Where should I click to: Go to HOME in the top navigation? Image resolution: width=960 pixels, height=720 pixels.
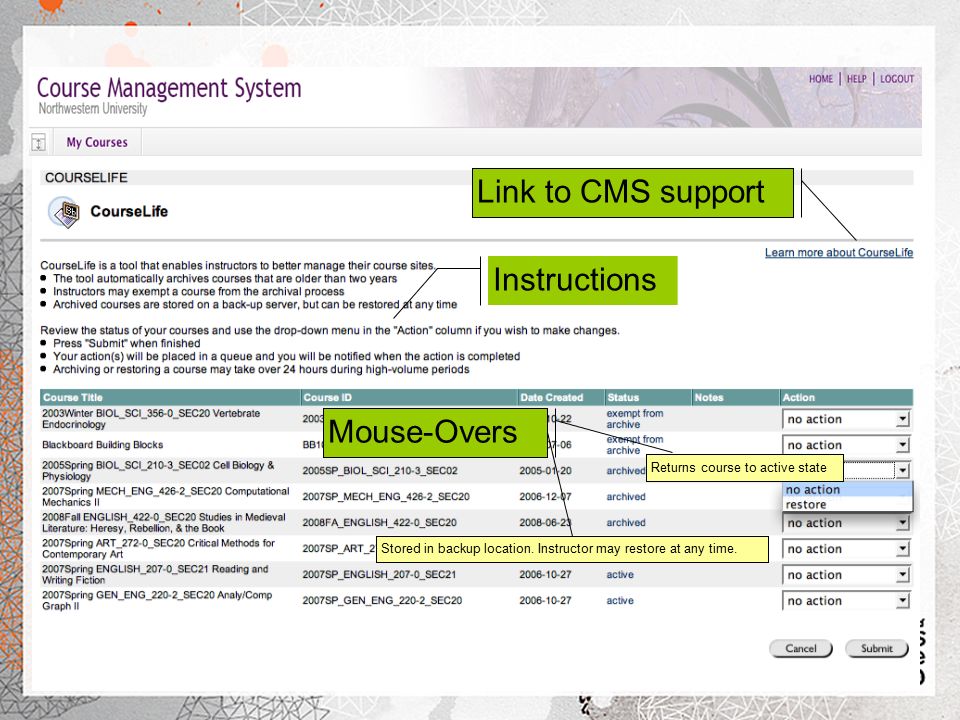(x=820, y=79)
